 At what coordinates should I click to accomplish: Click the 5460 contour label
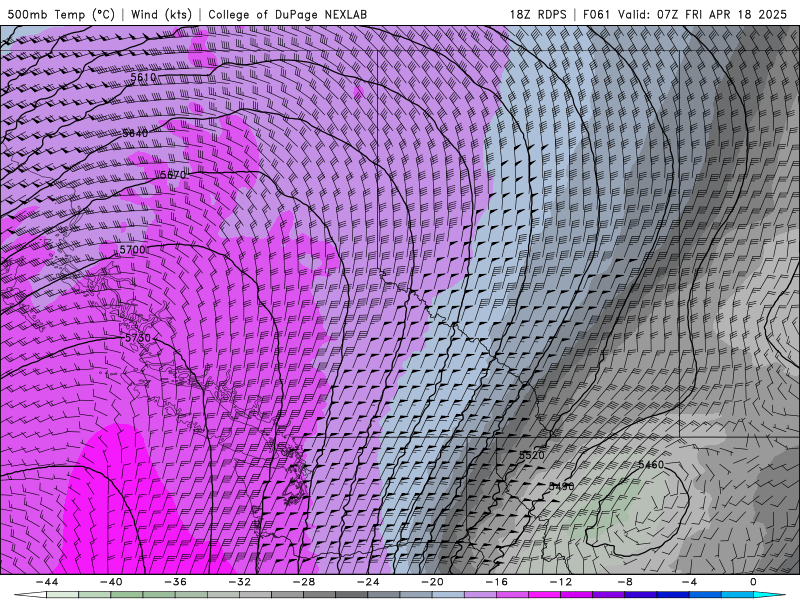pos(651,464)
